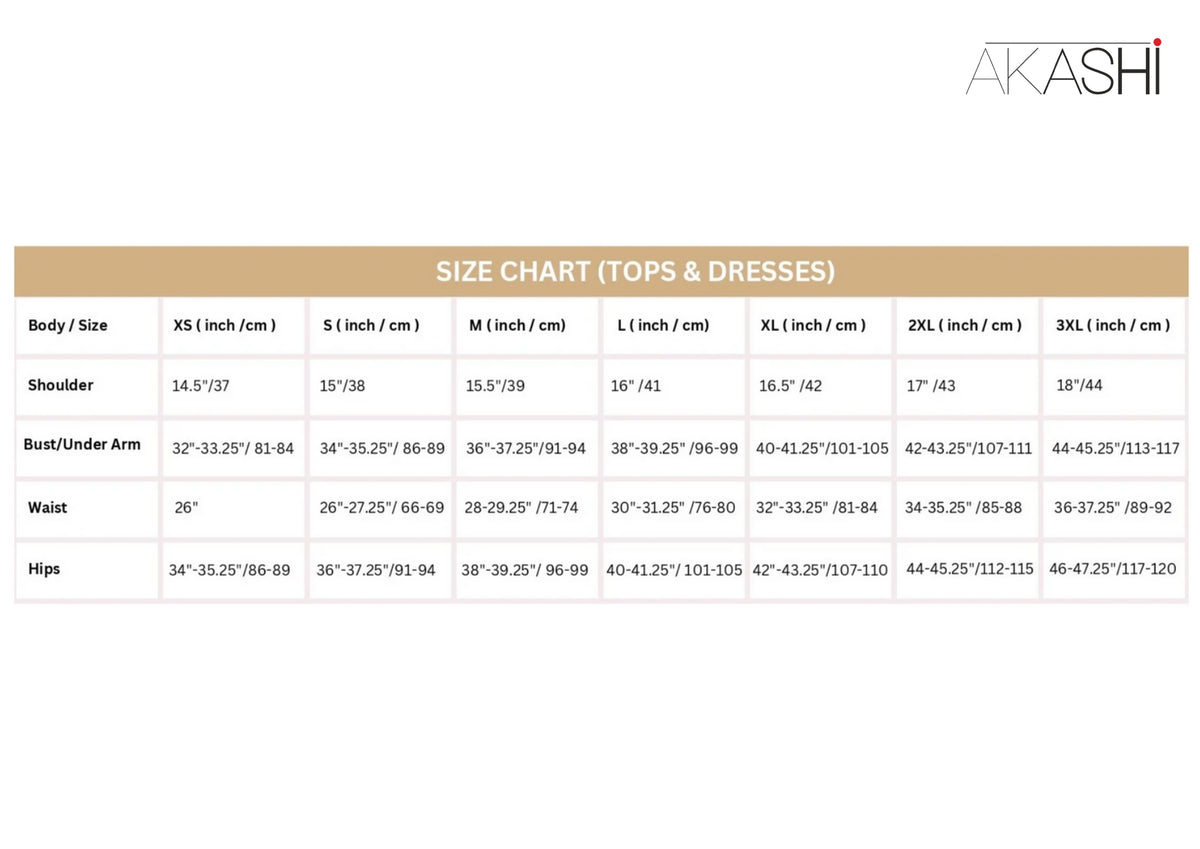The width and height of the screenshot is (1200, 849).
Task: Select the 2XL (inch/cm) column header
Action: coord(964,325)
